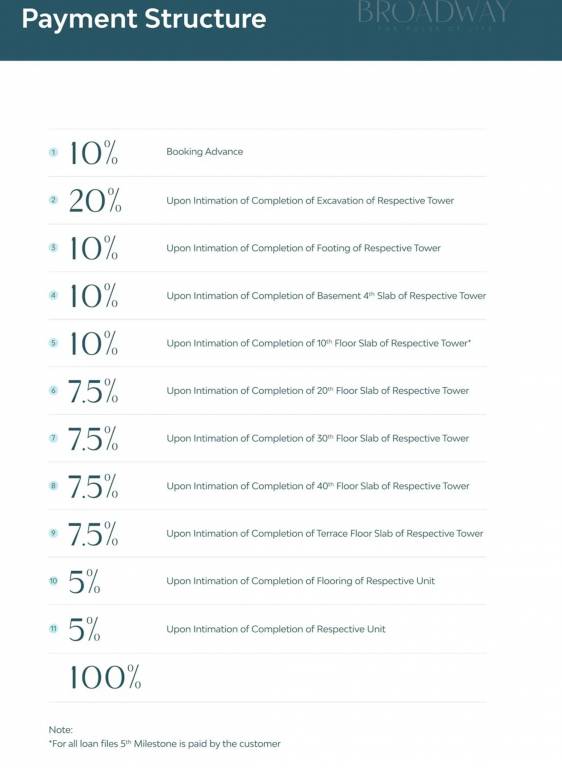
Task: Select the Terrace Floor Slab milestone text
Action: tap(324, 533)
